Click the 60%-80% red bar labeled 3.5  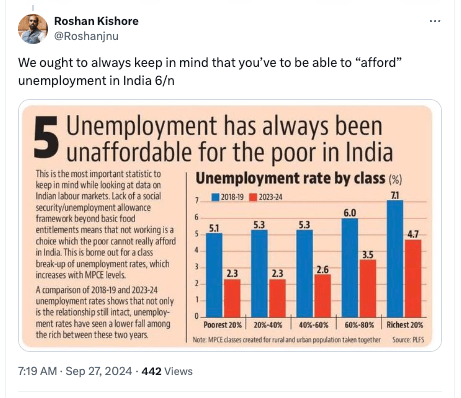(x=368, y=288)
